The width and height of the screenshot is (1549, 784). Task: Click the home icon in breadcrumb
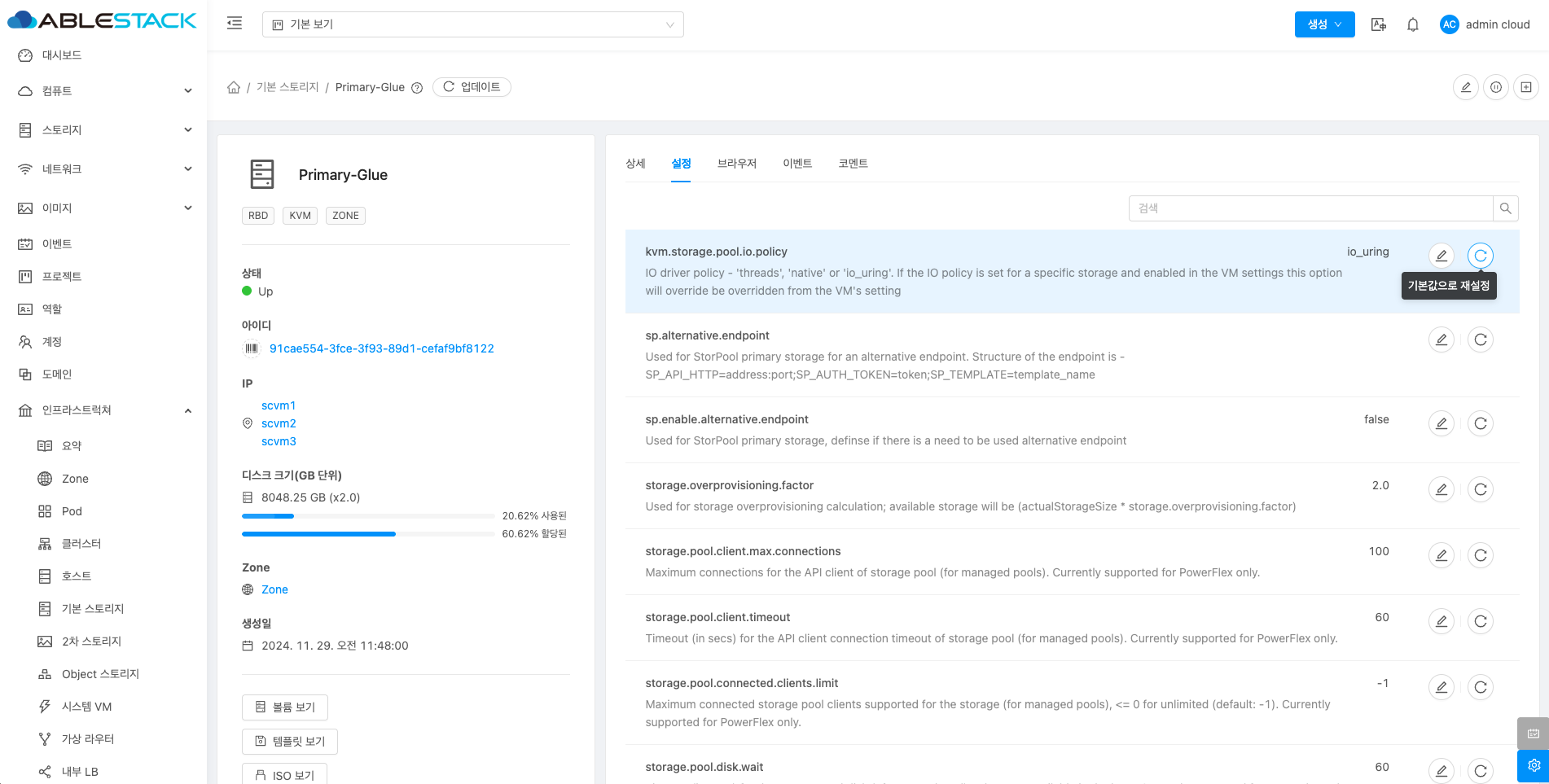(x=234, y=87)
